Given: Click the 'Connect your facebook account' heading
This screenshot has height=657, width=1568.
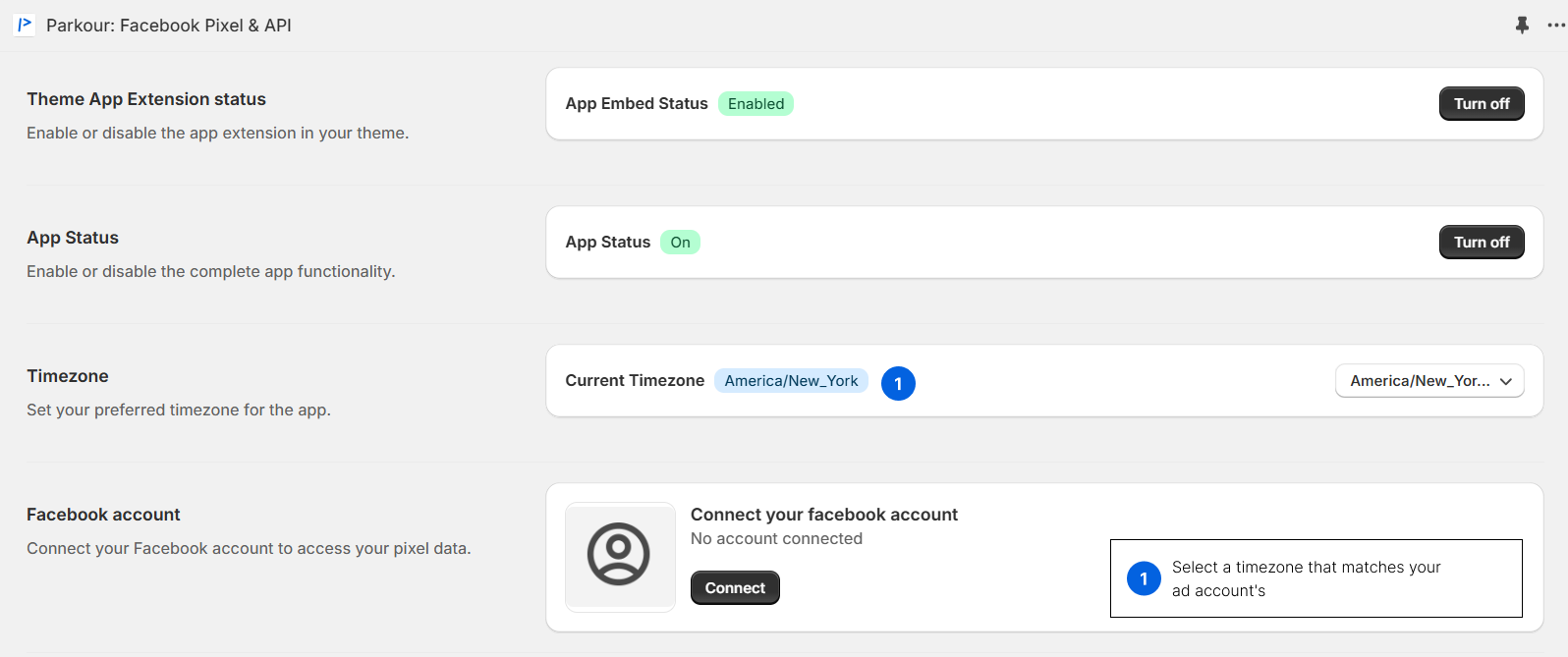Looking at the screenshot, I should pos(823,515).
